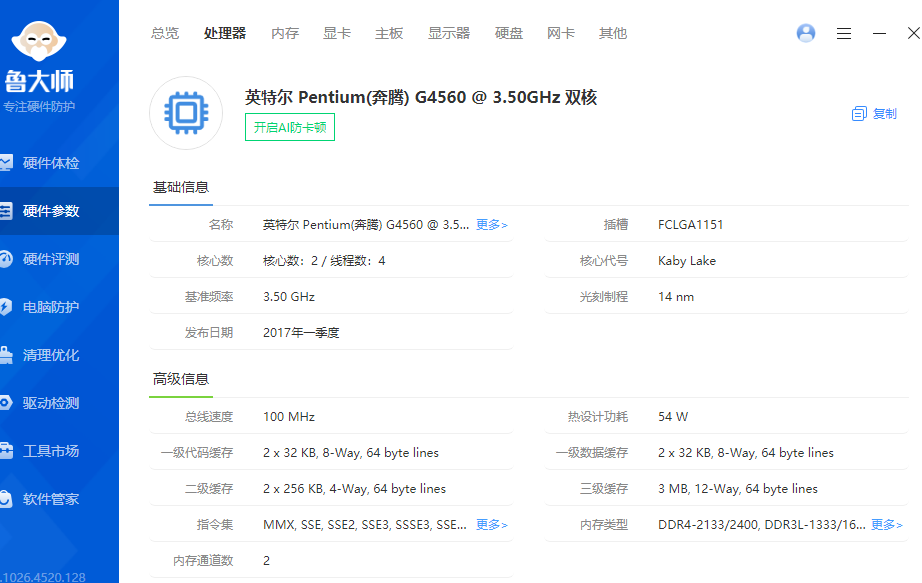Open 硬件体检 in the sidebar
Image resolution: width=922 pixels, height=583 pixels.
[50, 163]
